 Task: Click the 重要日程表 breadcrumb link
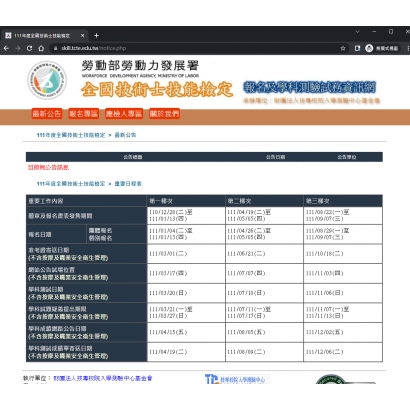tap(128, 184)
